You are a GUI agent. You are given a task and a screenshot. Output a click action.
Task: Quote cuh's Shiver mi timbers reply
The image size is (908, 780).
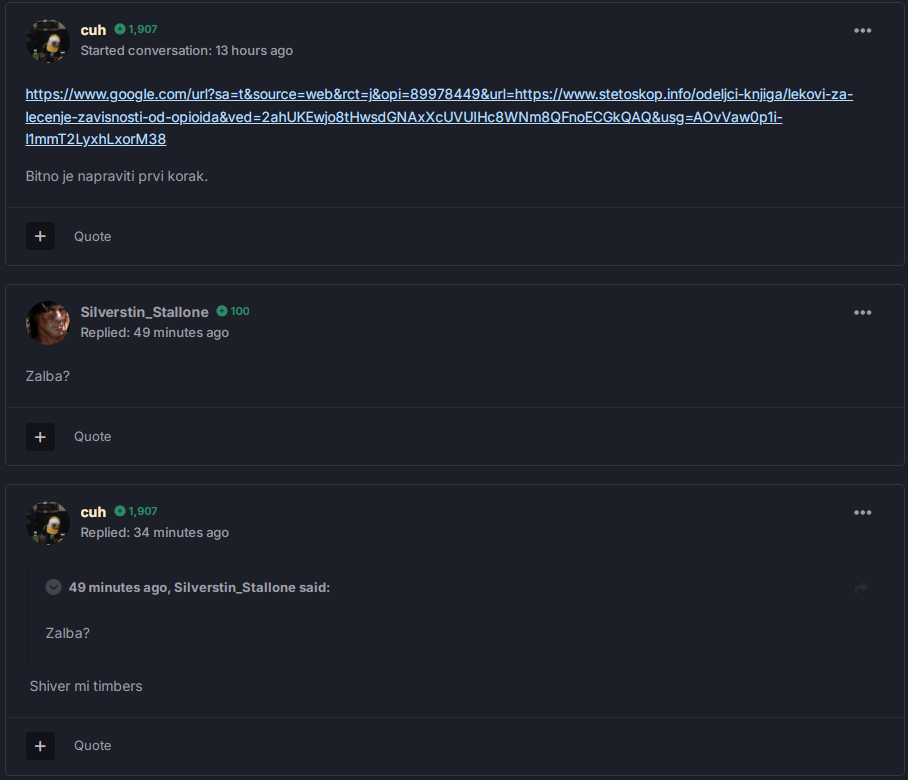[x=93, y=746]
